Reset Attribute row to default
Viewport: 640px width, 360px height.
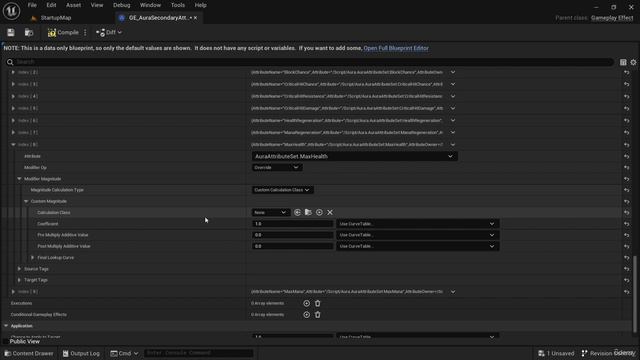627,156
